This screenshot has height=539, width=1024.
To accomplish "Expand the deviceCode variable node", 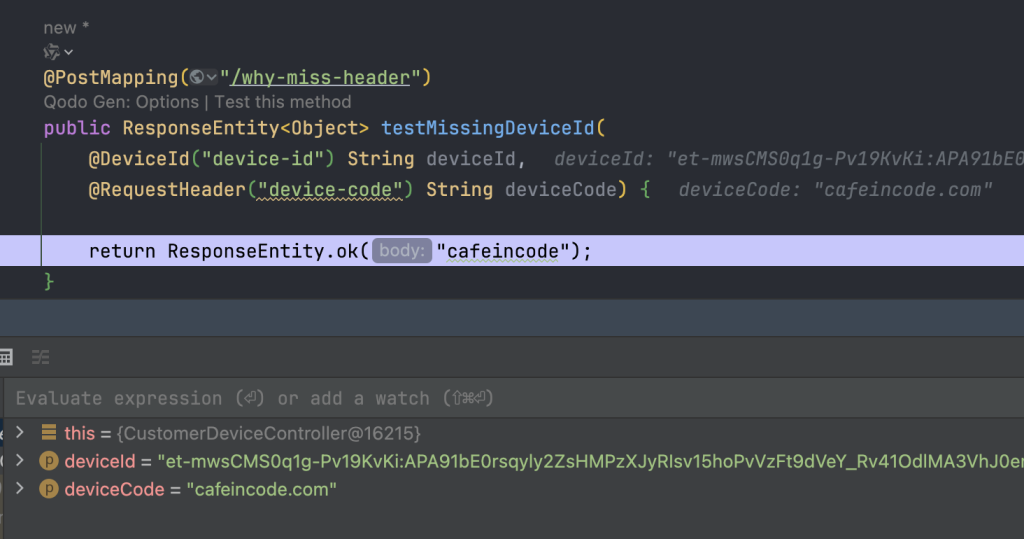I will point(19,489).
